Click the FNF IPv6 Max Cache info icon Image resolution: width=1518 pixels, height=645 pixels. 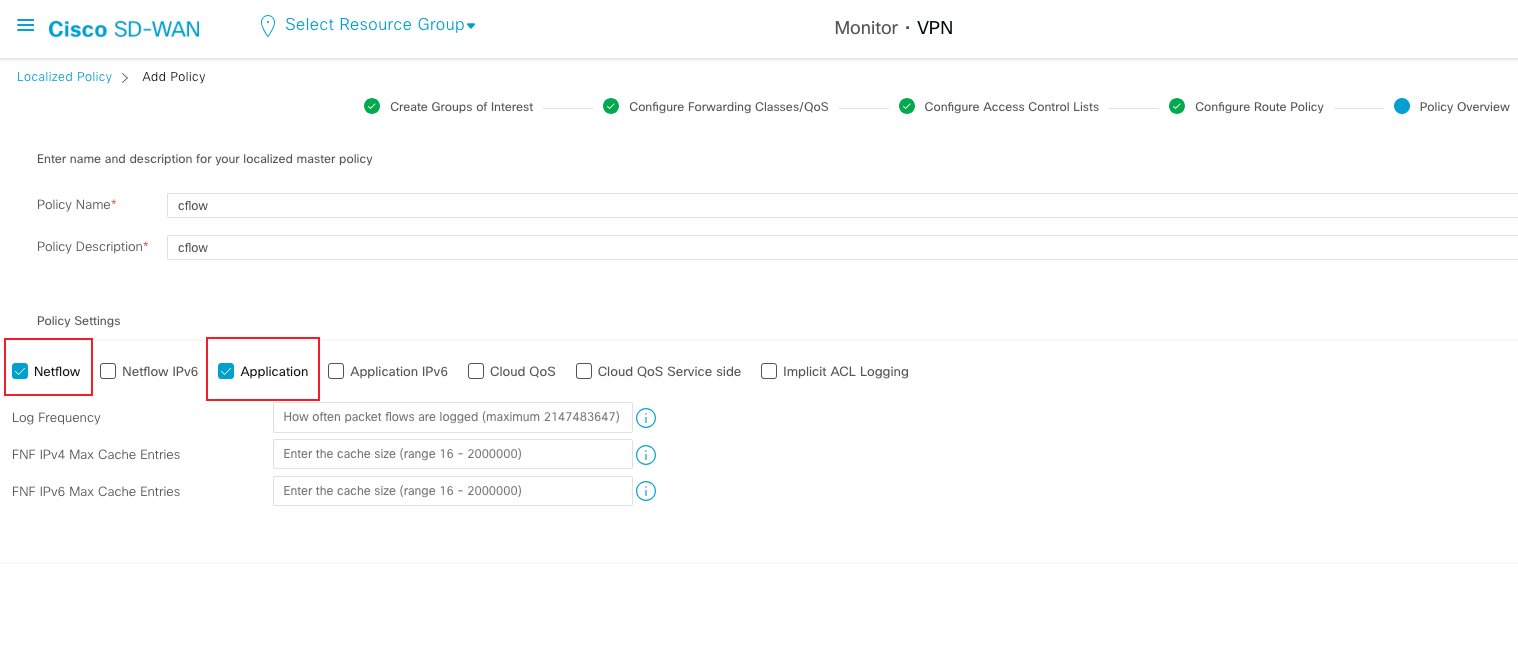coord(646,492)
